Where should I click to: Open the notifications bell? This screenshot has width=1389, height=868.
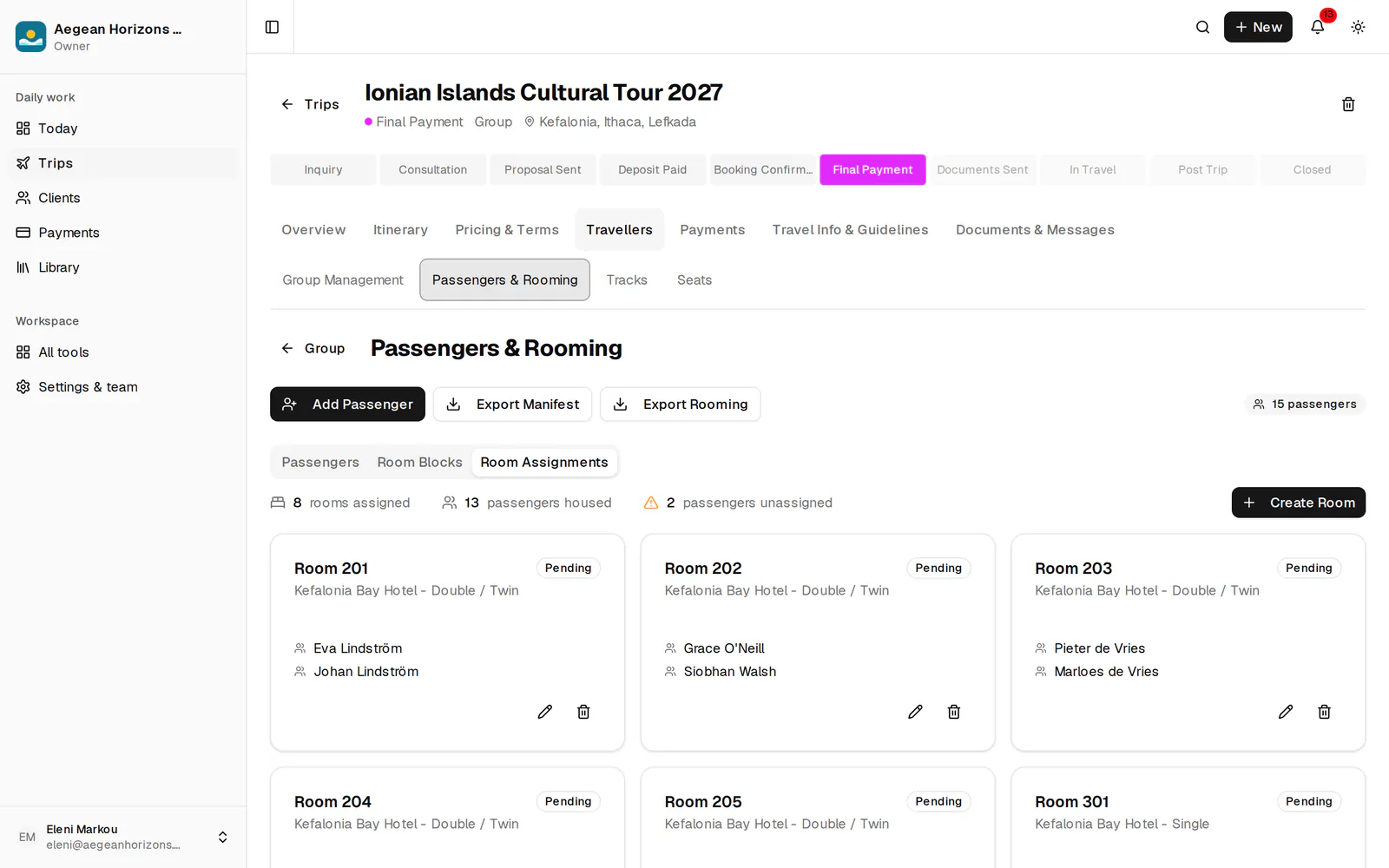[x=1317, y=27]
